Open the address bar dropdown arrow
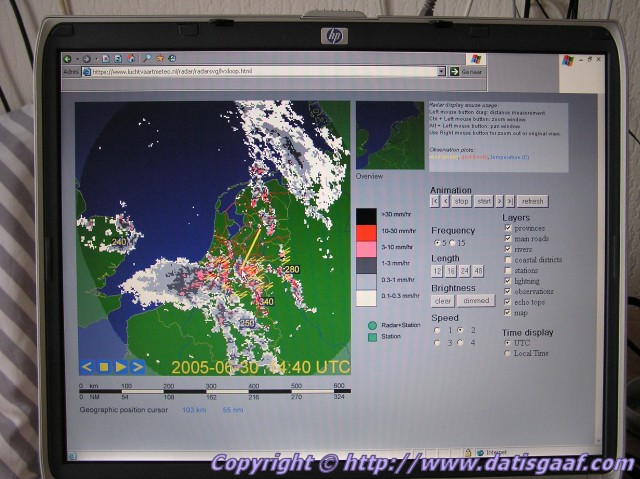Viewport: 640px width, 479px height. click(441, 72)
